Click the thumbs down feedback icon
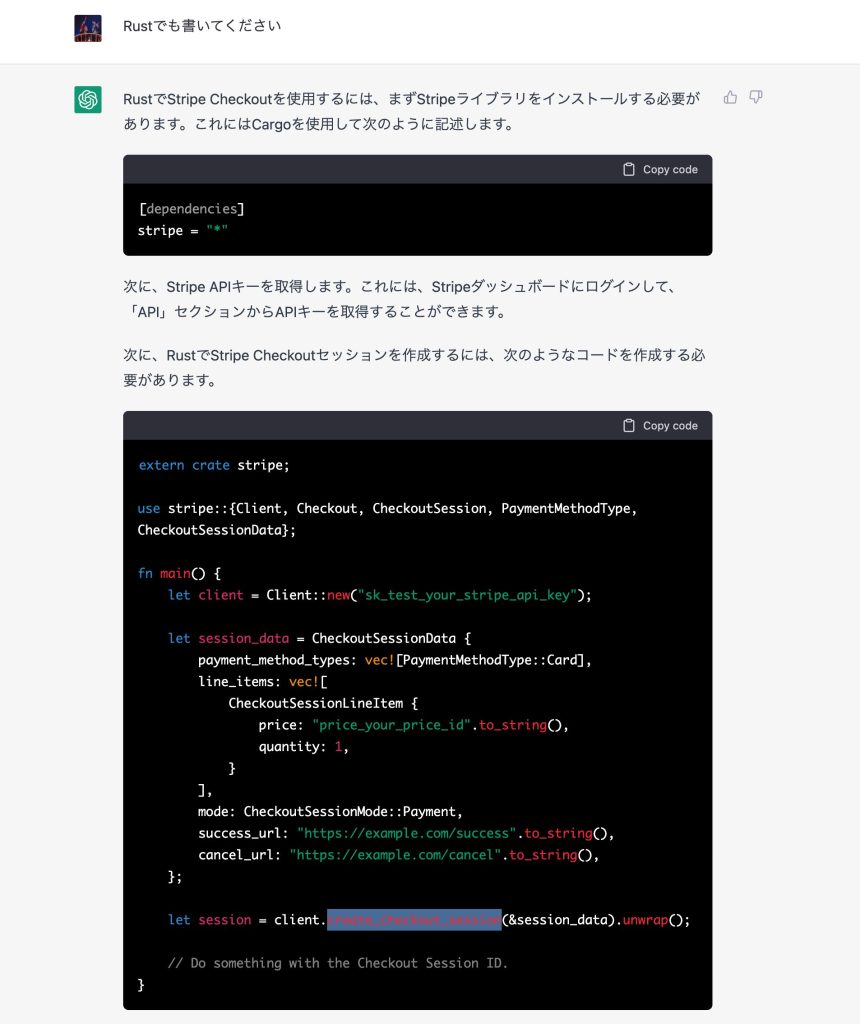Screen dimensions: 860x1024 click(x=756, y=97)
